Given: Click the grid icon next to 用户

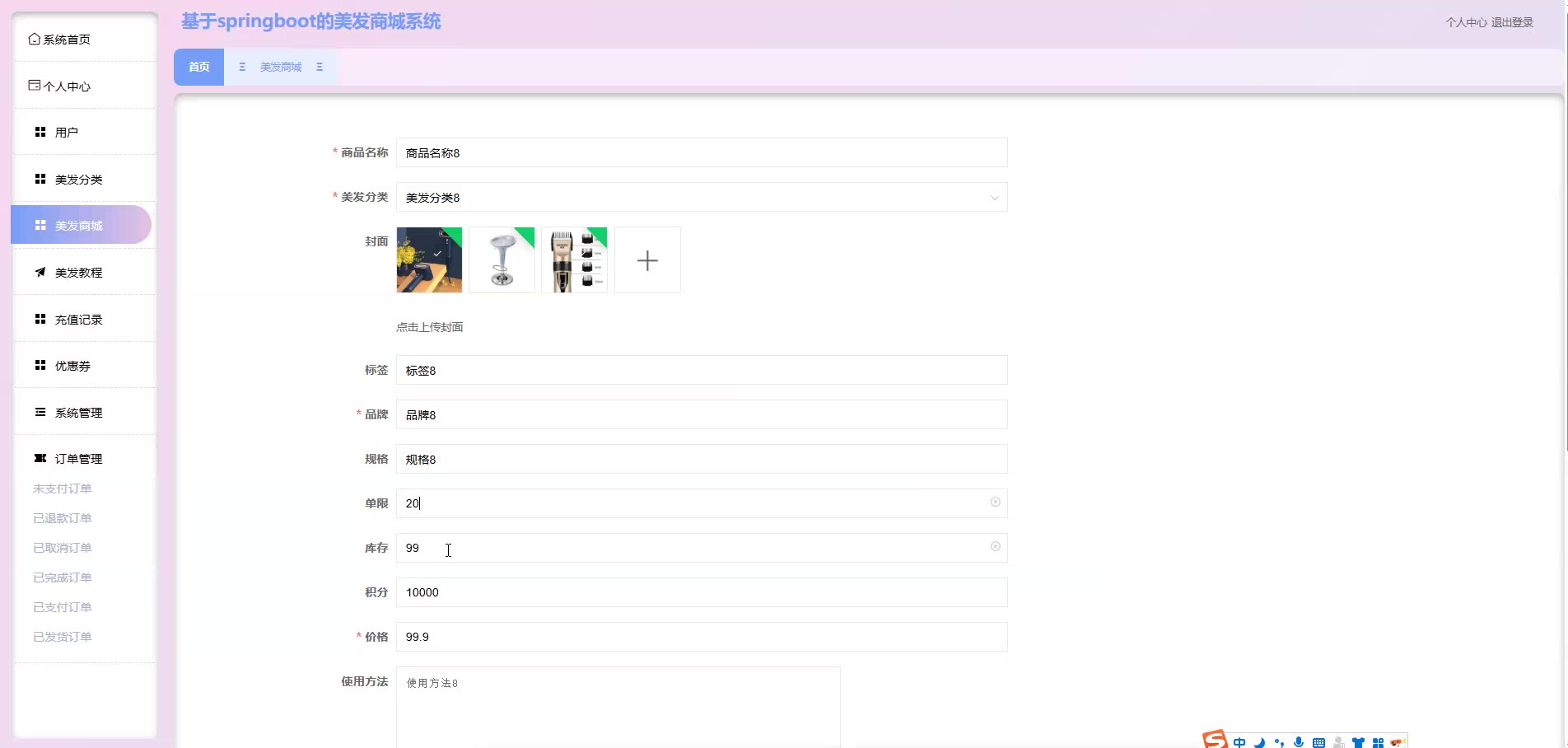Looking at the screenshot, I should (x=40, y=132).
